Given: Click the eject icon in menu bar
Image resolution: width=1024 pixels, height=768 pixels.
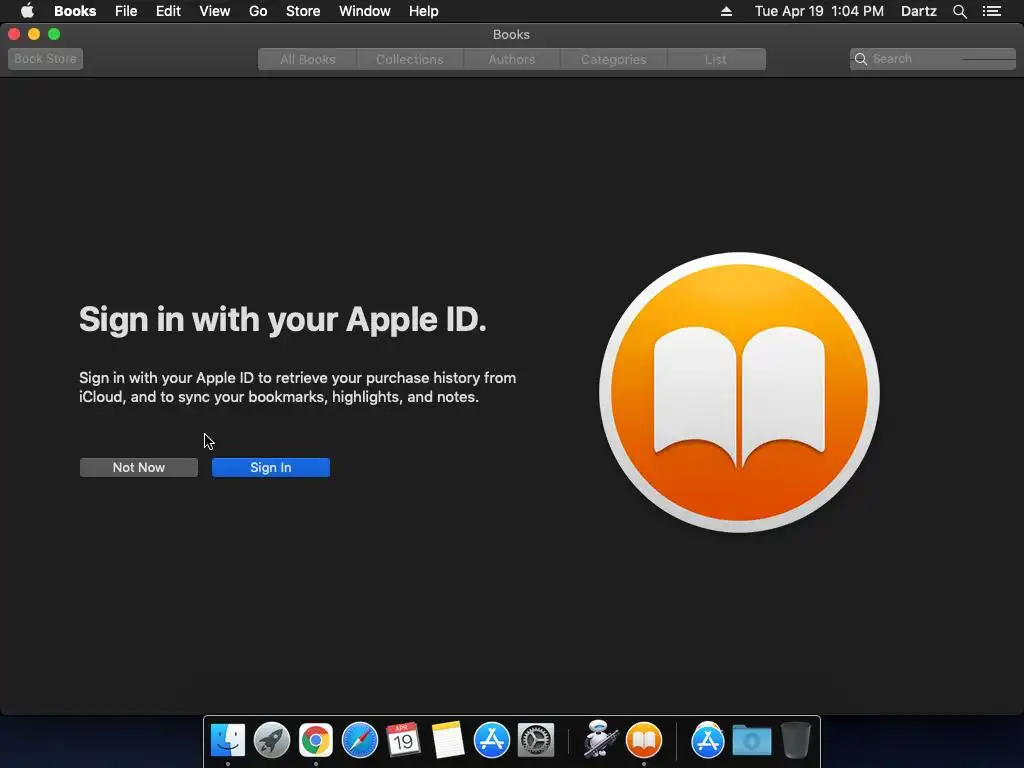Looking at the screenshot, I should coord(726,11).
